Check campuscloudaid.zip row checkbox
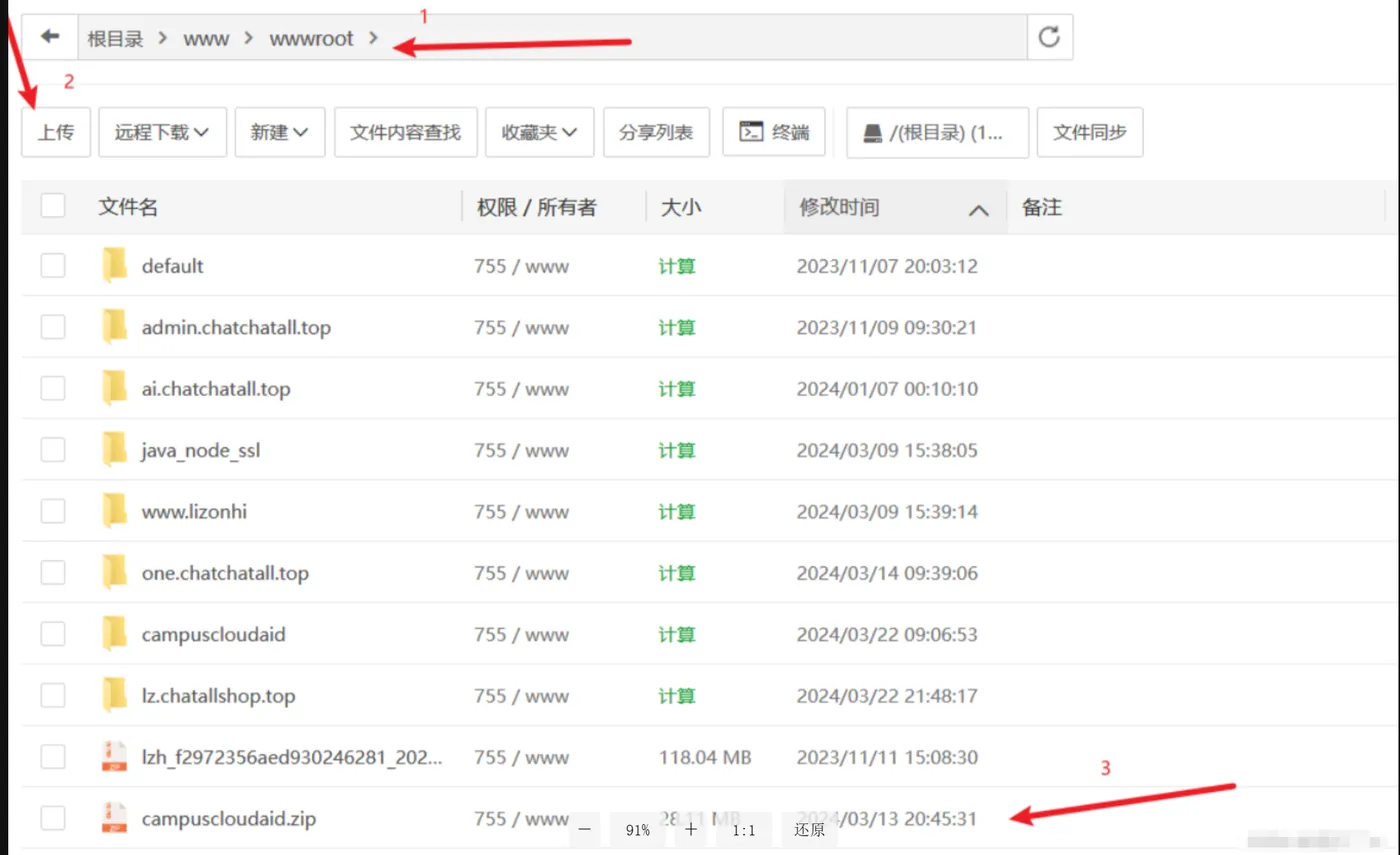The height and width of the screenshot is (855, 1400). point(53,818)
